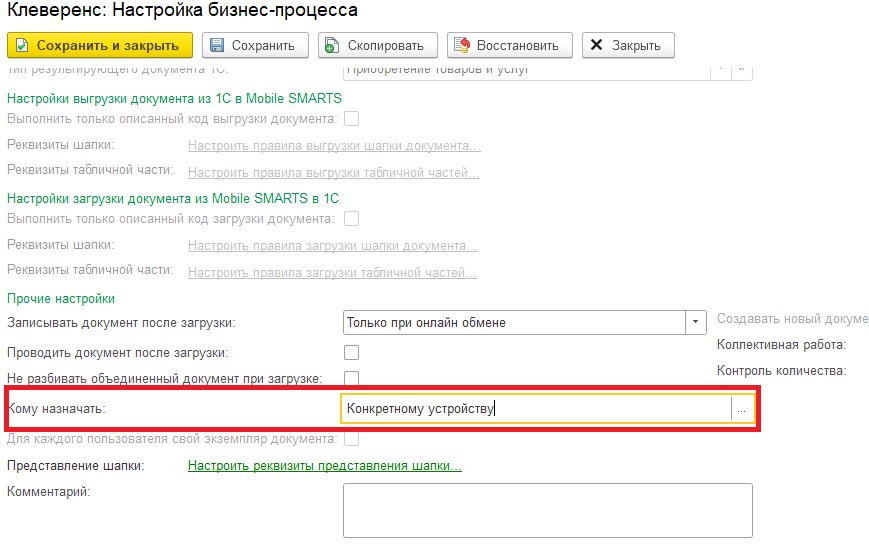Toggle 'Не разбивать объединенный документ при загрузке'

[351, 379]
